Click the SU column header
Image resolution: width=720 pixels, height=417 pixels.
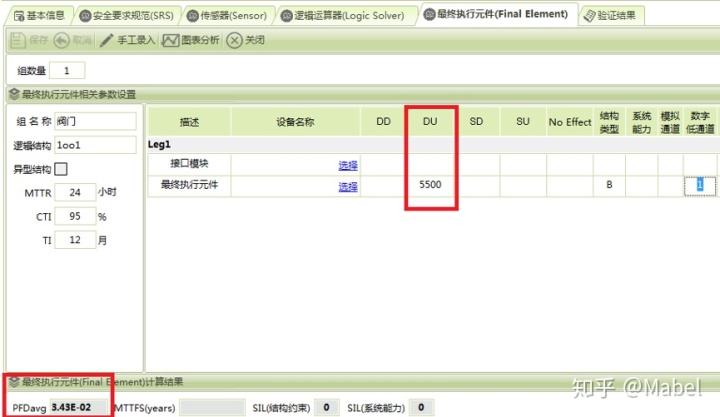tap(523, 122)
